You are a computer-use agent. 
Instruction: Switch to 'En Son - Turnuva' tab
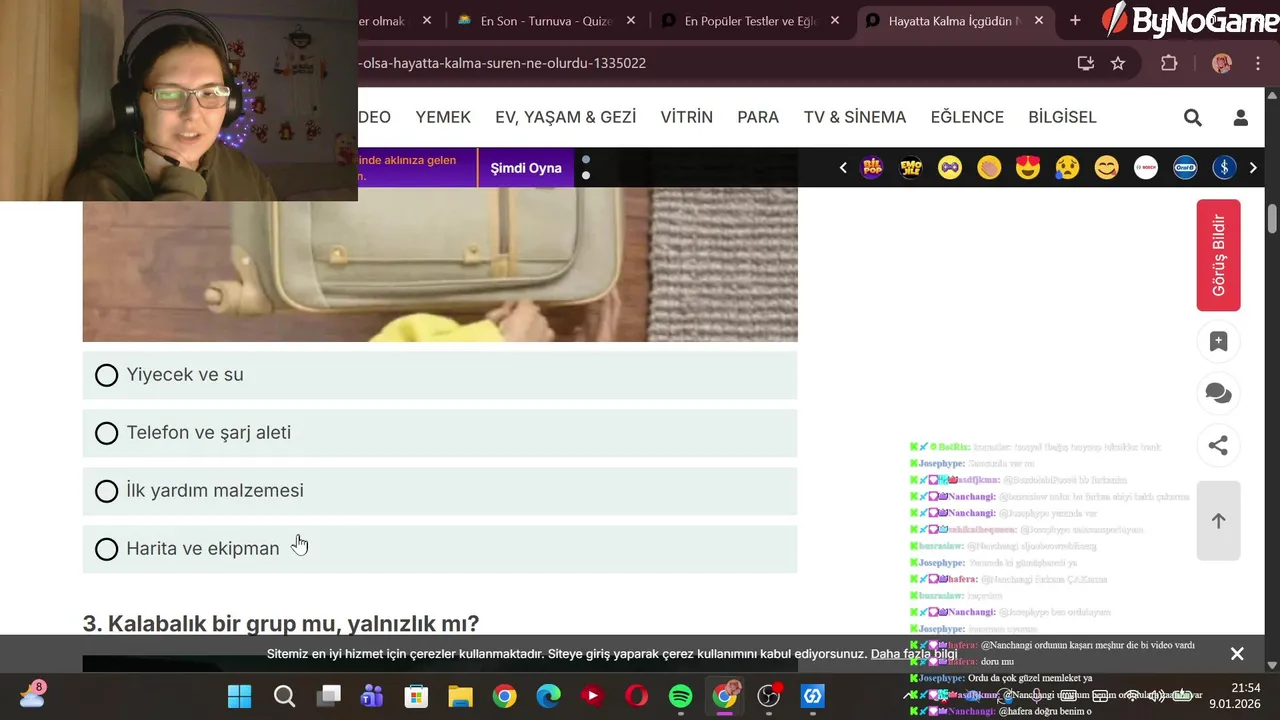click(545, 20)
